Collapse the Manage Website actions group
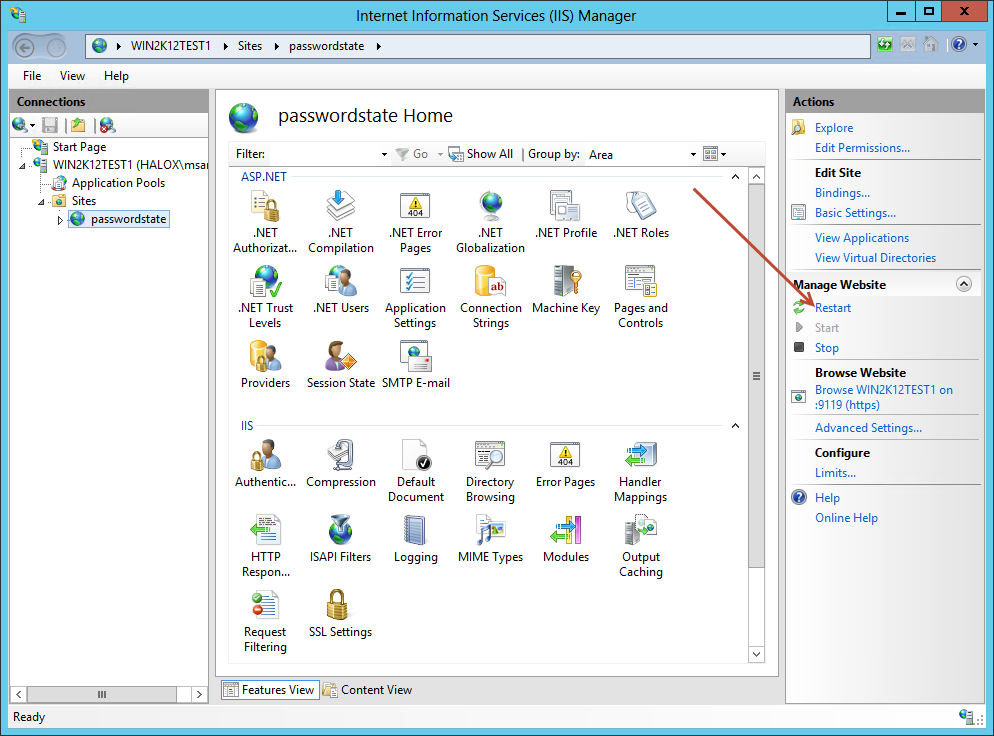 [x=964, y=284]
